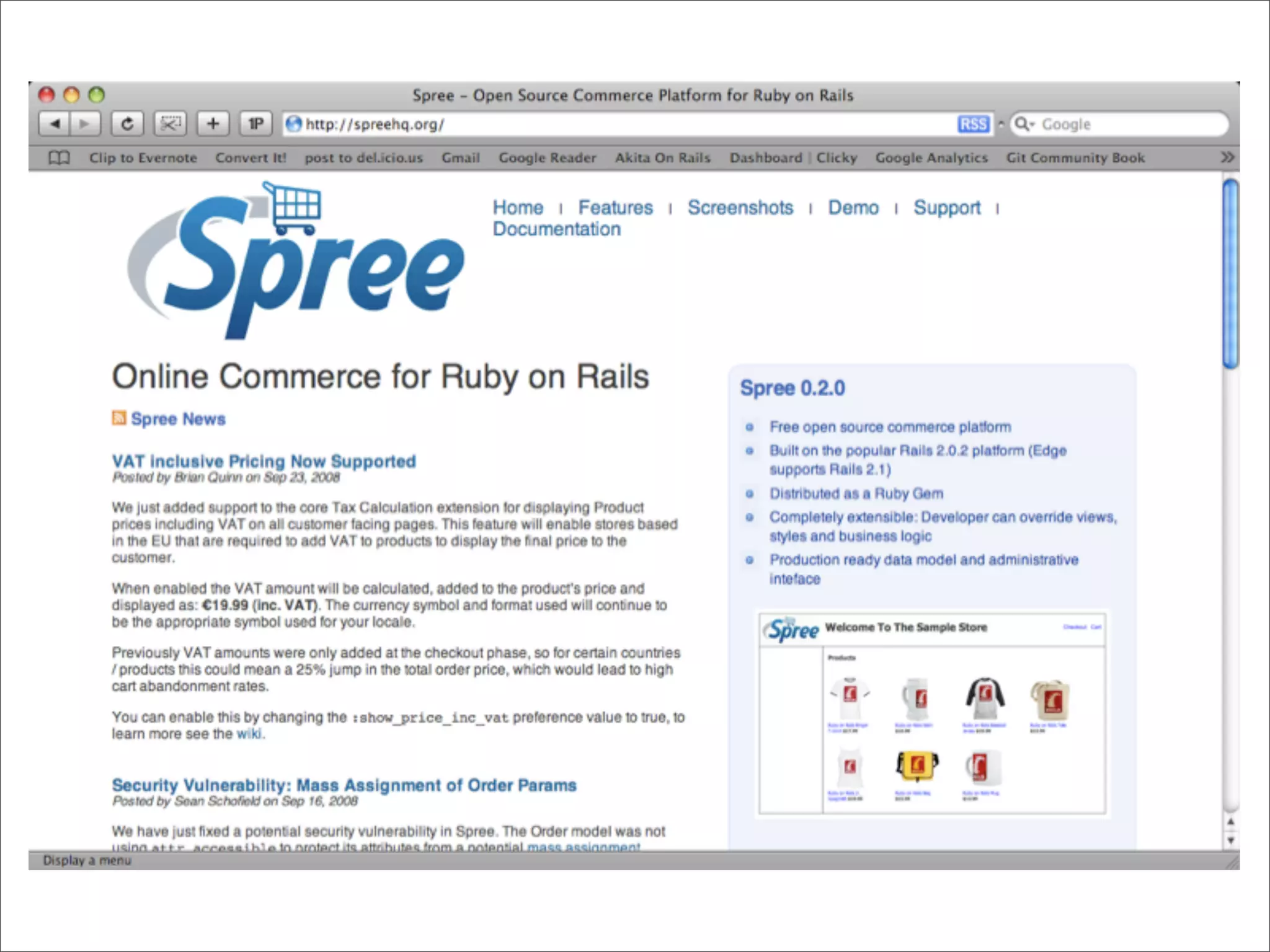Open the Demo nav link

853,208
